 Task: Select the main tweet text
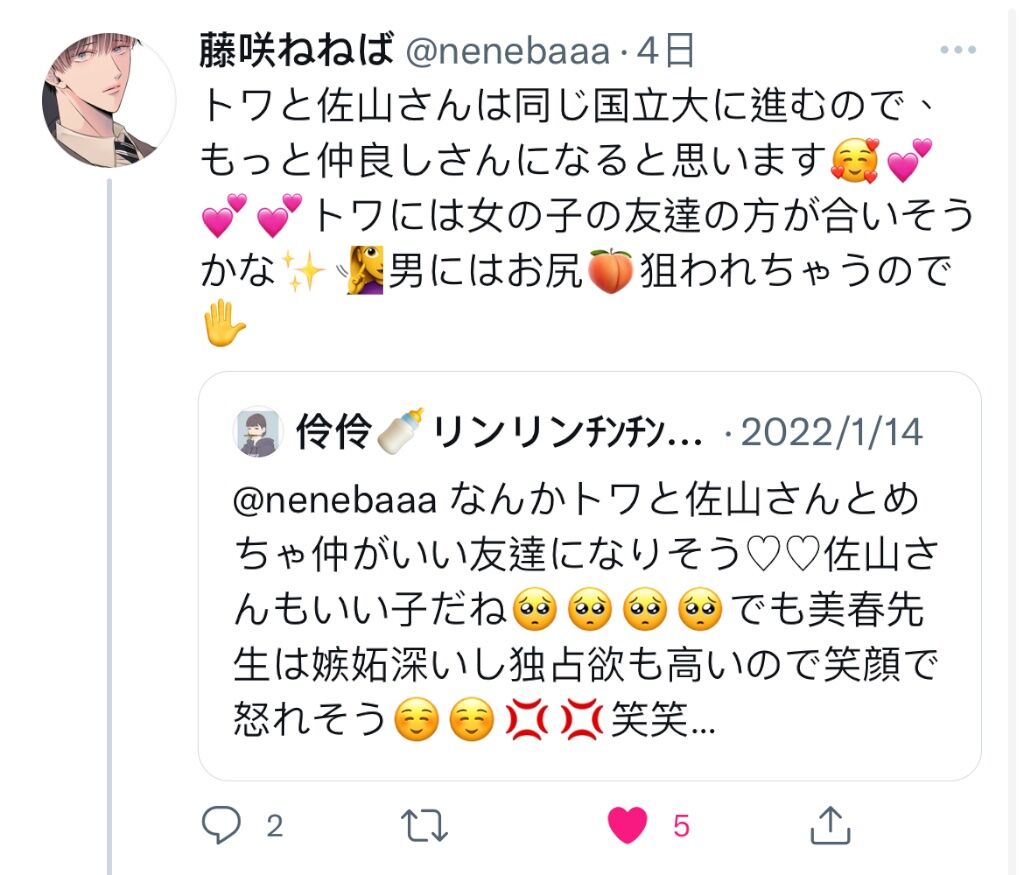click(x=587, y=215)
